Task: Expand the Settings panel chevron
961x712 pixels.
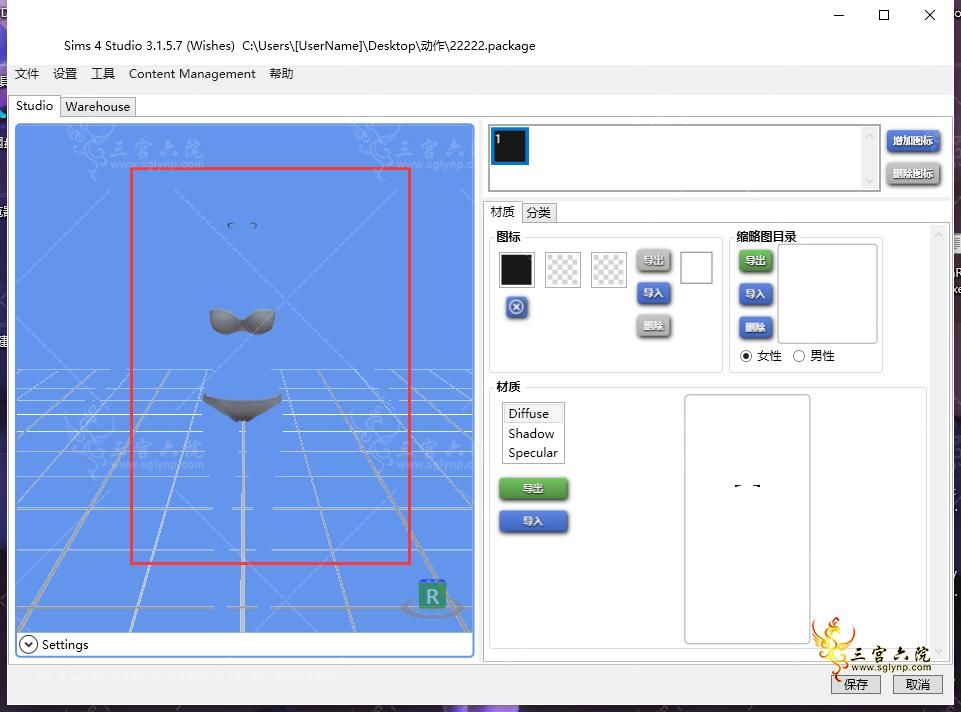Action: (28, 645)
